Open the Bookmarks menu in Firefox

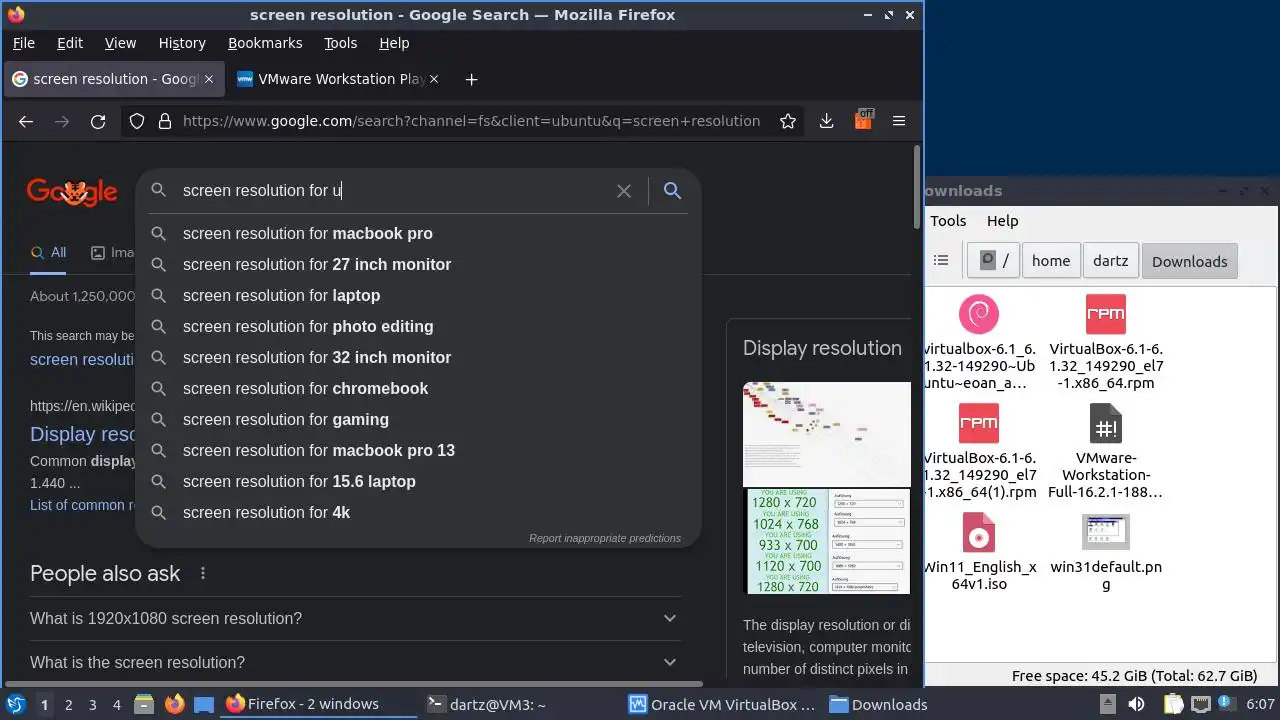(x=265, y=43)
